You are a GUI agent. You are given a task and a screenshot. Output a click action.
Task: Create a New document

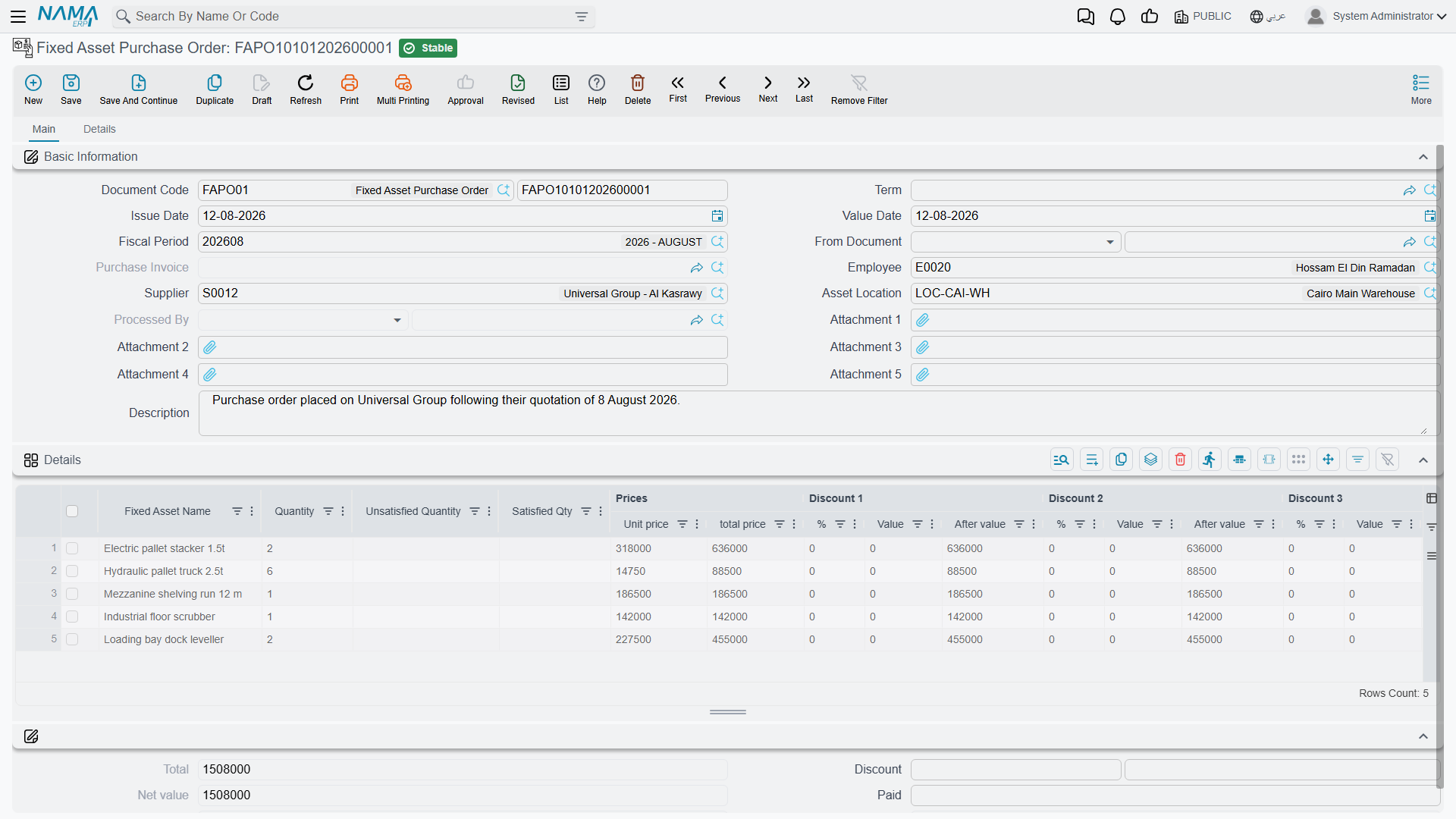(x=33, y=89)
